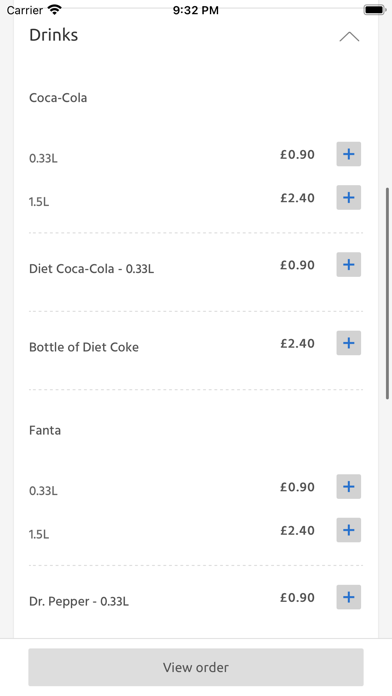
Task: Click the vertical scrollbar thumb
Action: click(388, 293)
